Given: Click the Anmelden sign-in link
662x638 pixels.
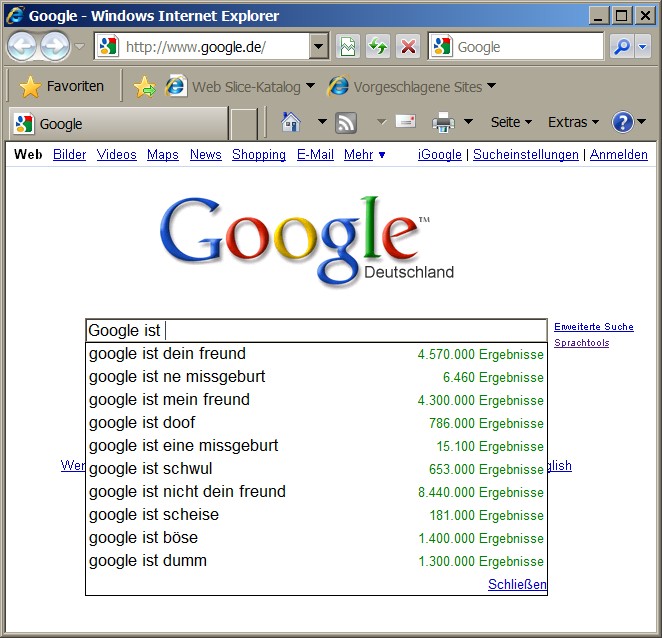Looking at the screenshot, I should (619, 155).
